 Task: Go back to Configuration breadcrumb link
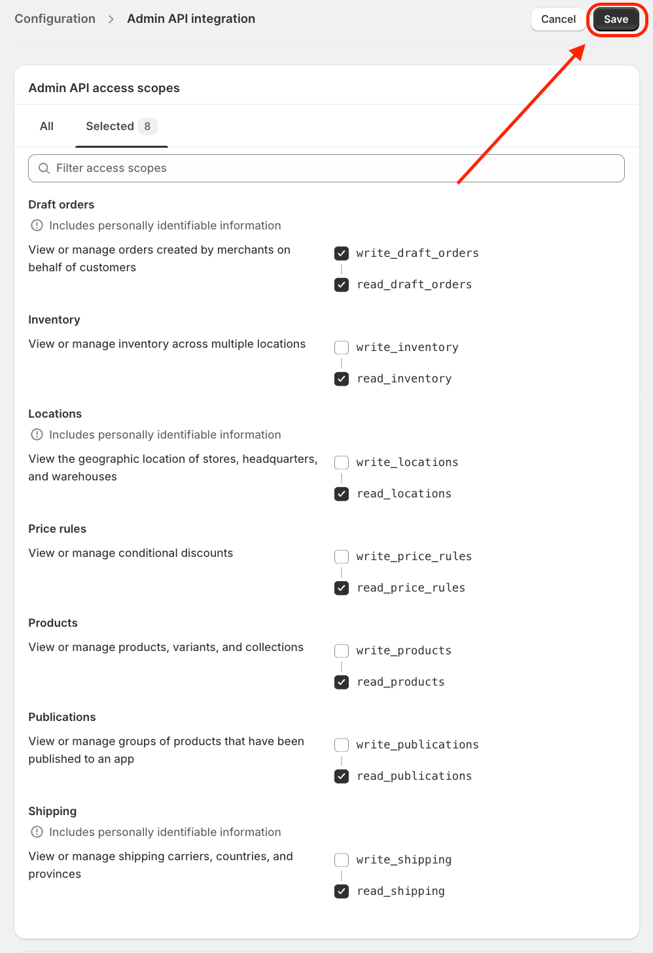coord(55,19)
